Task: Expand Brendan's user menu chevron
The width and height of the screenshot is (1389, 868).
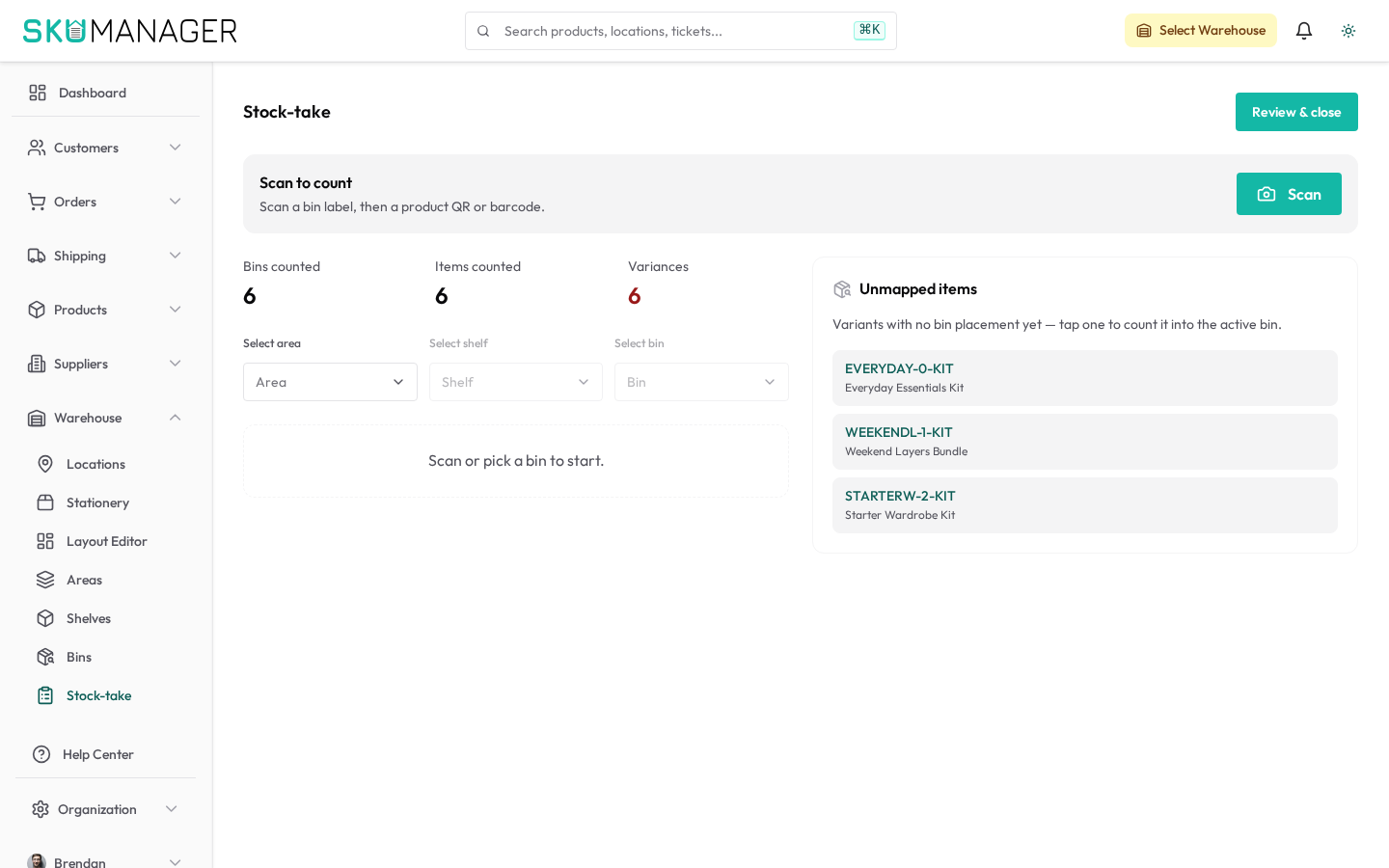Action: click(x=176, y=862)
